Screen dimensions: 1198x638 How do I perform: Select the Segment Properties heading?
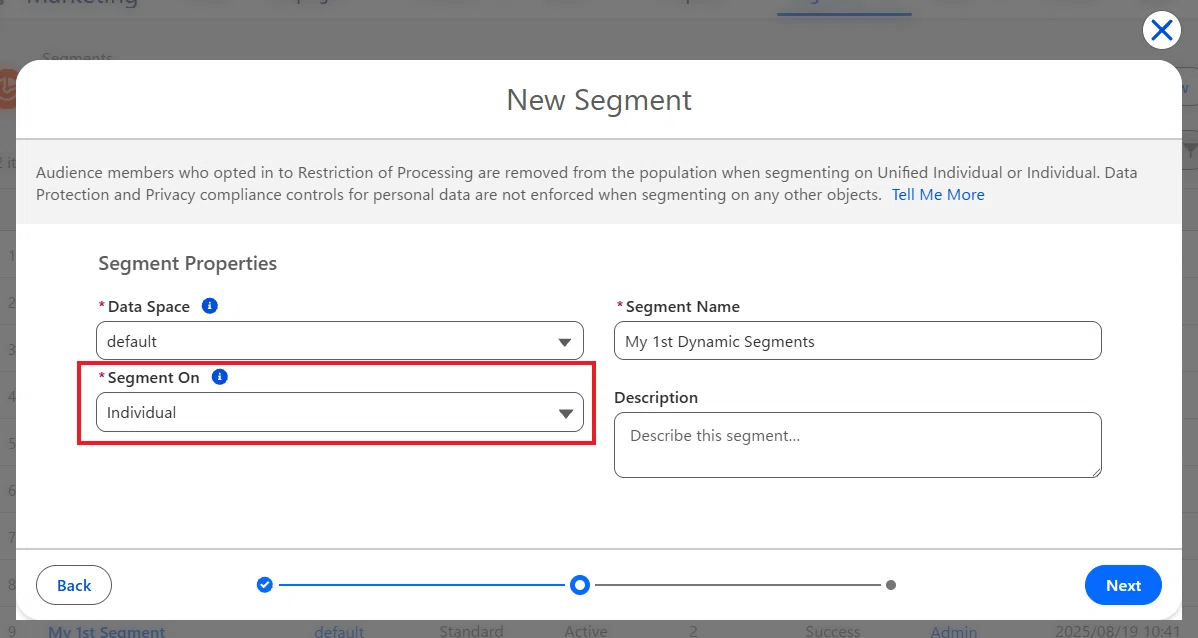click(x=188, y=264)
